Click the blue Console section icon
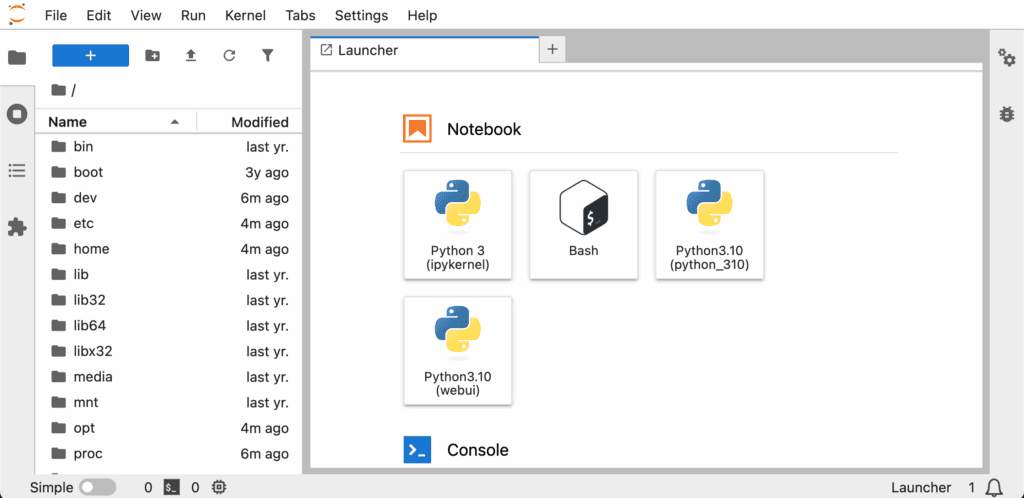The image size is (1024, 498). [x=417, y=450]
